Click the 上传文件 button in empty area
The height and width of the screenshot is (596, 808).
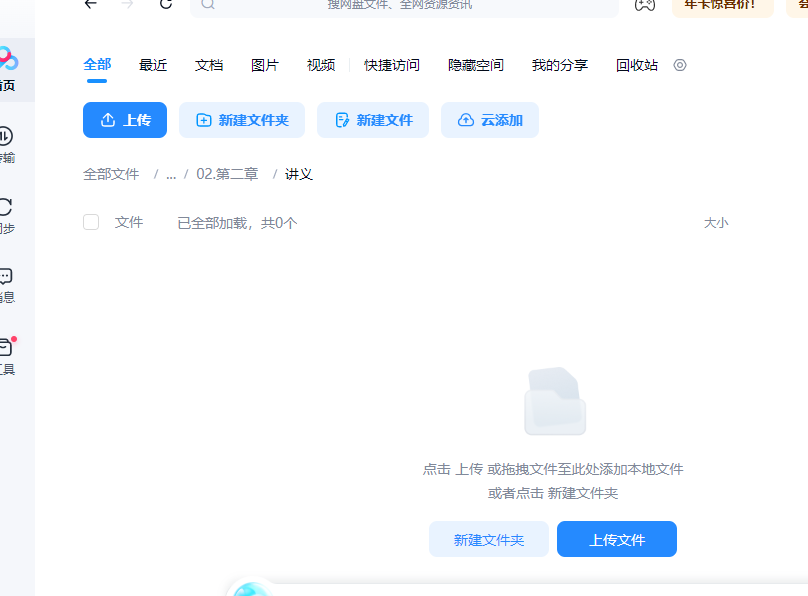point(616,539)
